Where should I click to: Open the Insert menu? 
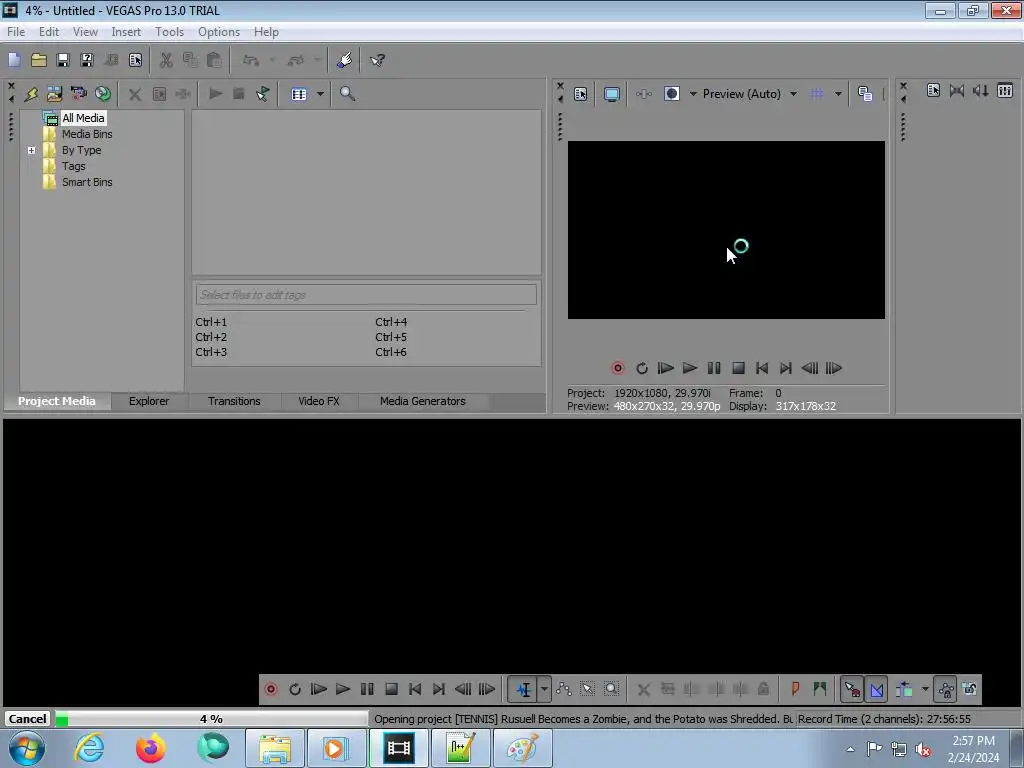tap(126, 32)
